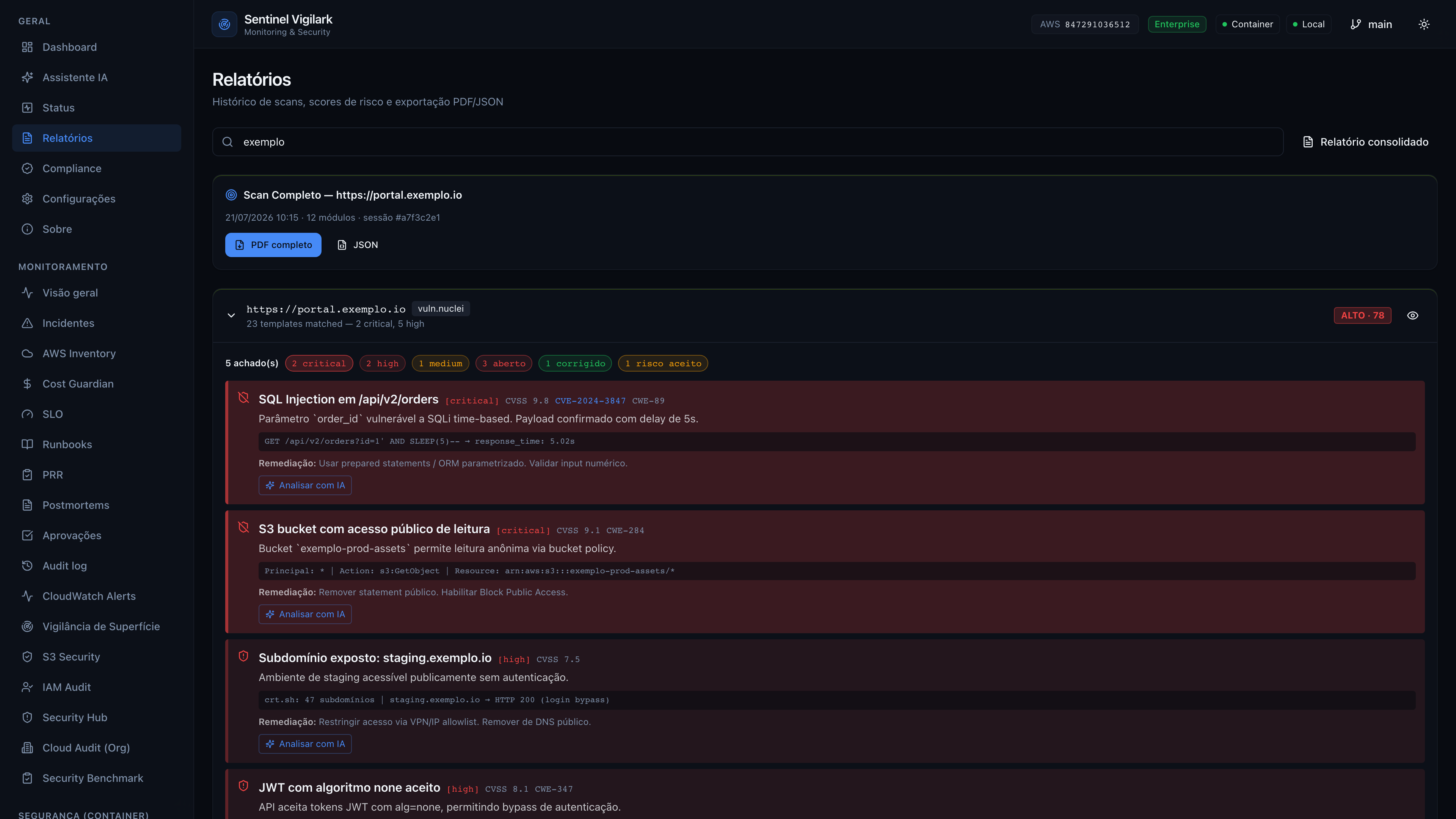
Task: Click the Configurações gear icon
Action: click(27, 198)
